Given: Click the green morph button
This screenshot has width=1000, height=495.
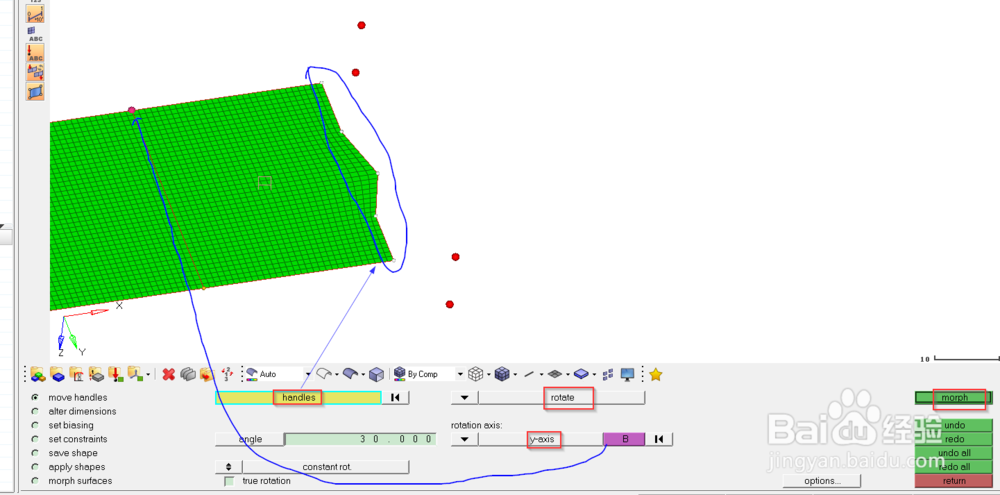Looking at the screenshot, I should tap(954, 397).
